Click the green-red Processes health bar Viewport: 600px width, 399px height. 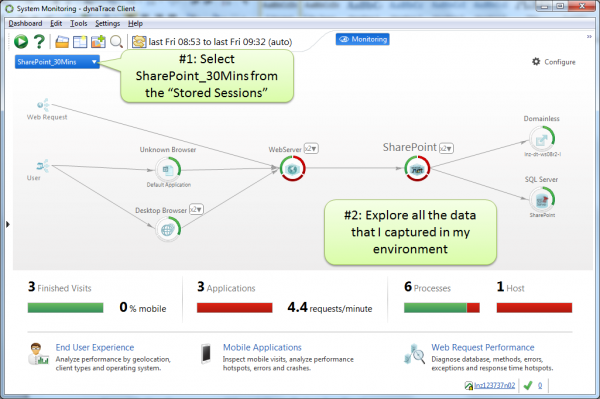[x=442, y=308]
